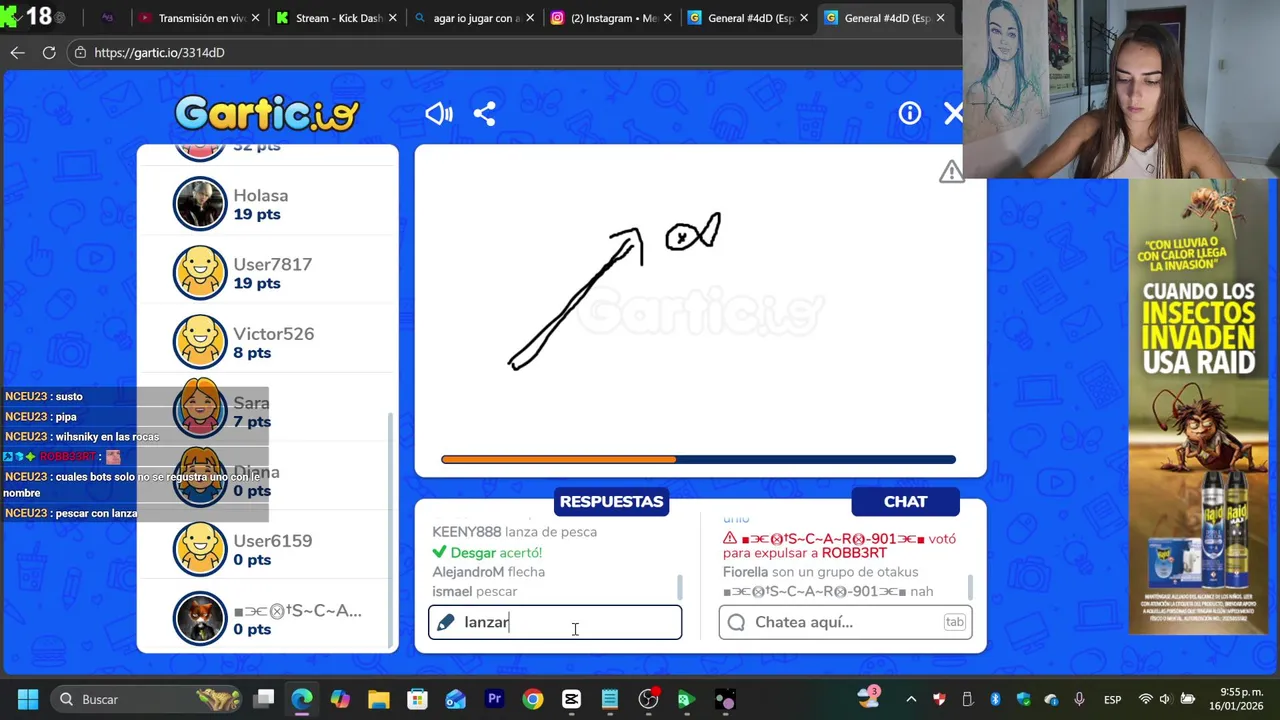The width and height of the screenshot is (1280, 720).
Task: Click the answer row 'AlejandroM flecha'
Action: (489, 572)
